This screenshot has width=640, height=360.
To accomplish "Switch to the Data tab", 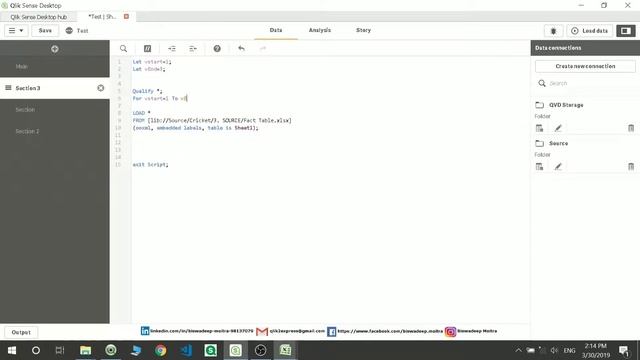I will (276, 30).
